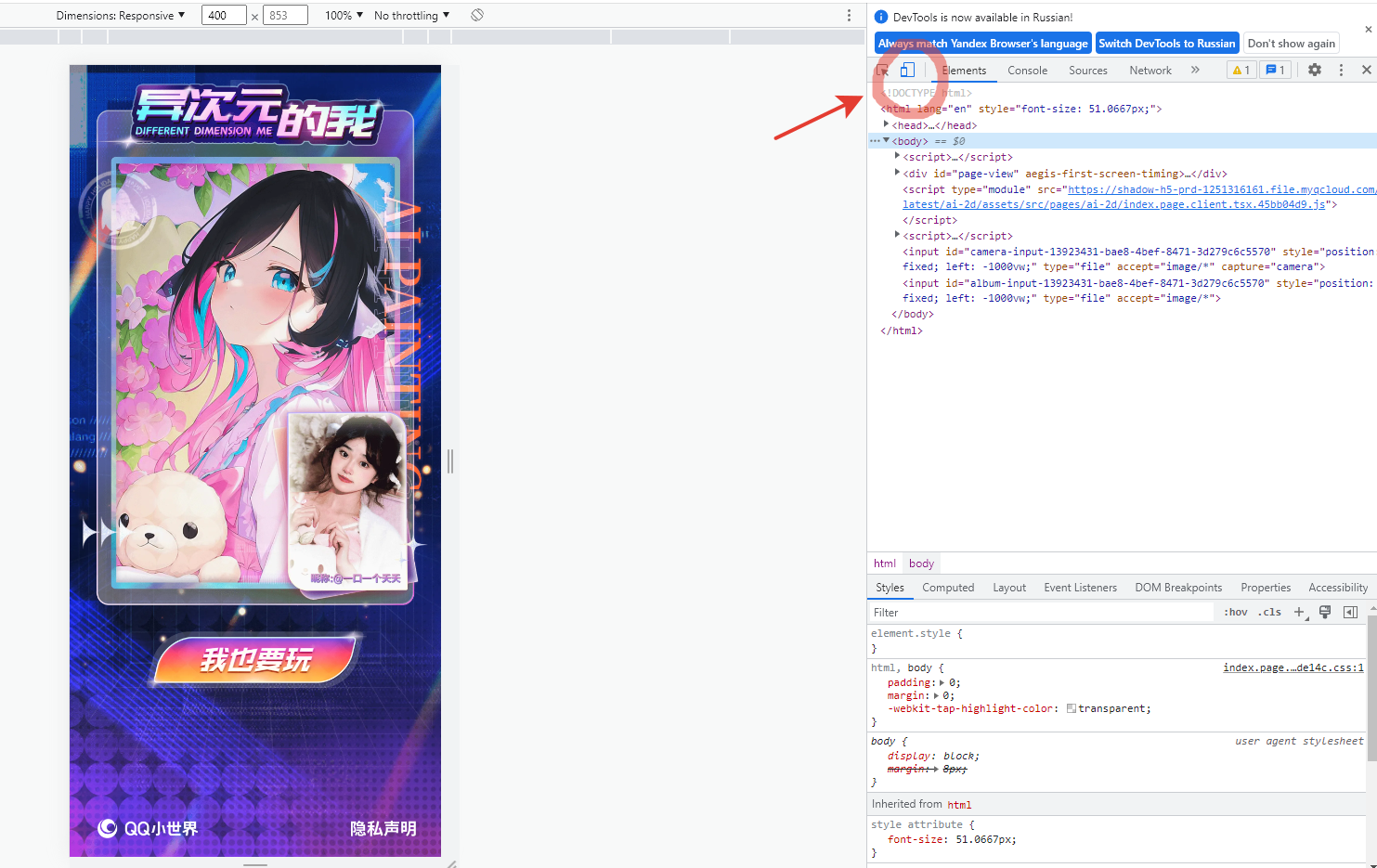Click the QQ小世界 logo
Image resolution: width=1377 pixels, height=868 pixels.
149,828
